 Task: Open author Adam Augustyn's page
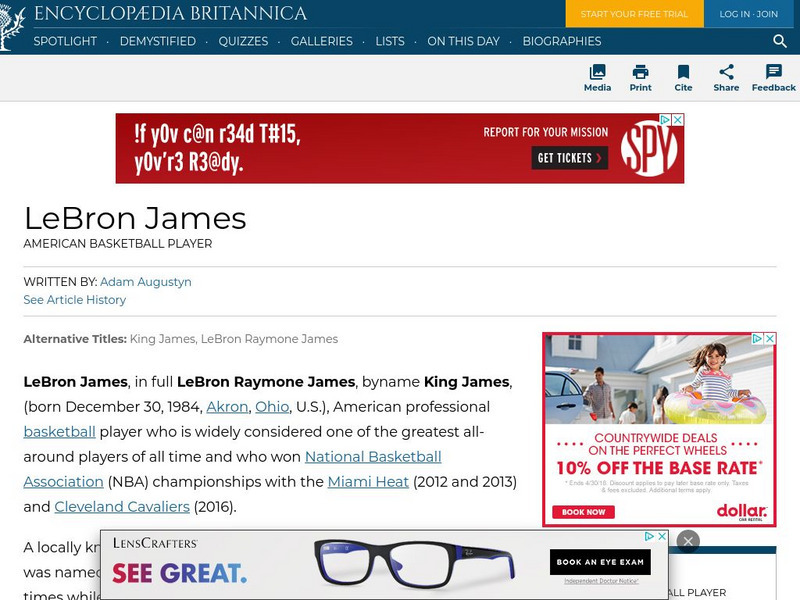(145, 282)
